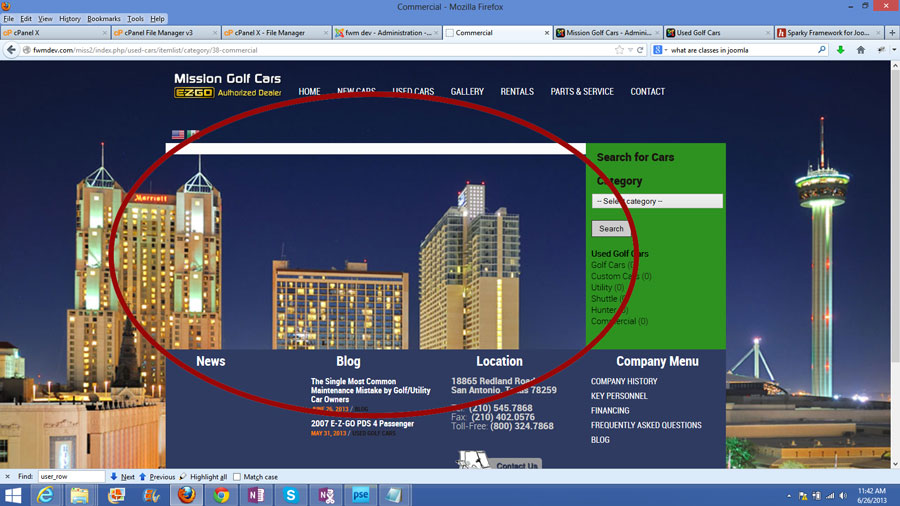Screen dimensions: 900x506
Task: Open the Edit menu
Action: (x=26, y=18)
